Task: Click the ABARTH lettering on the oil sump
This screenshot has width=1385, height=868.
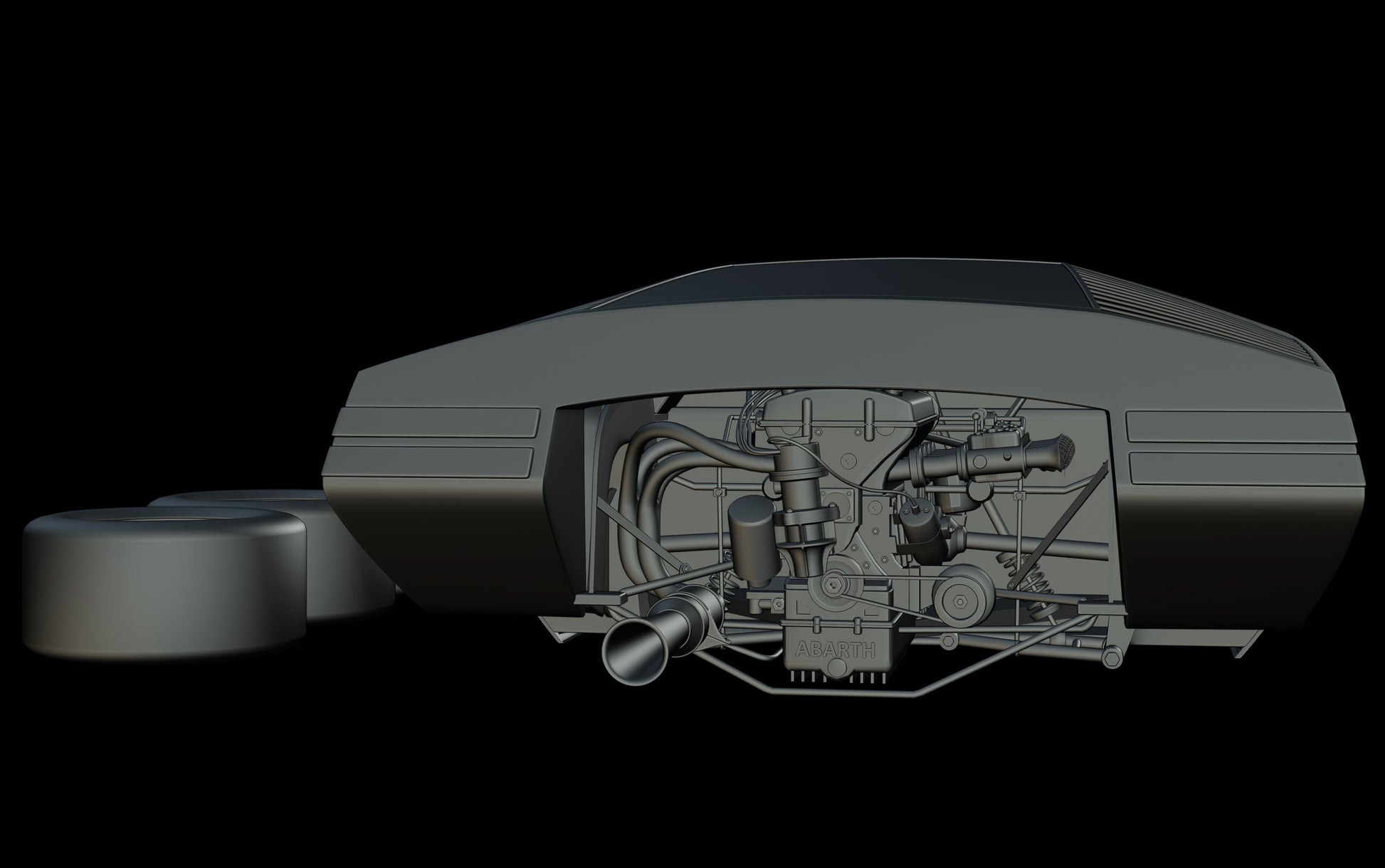Action: pyautogui.click(x=837, y=650)
